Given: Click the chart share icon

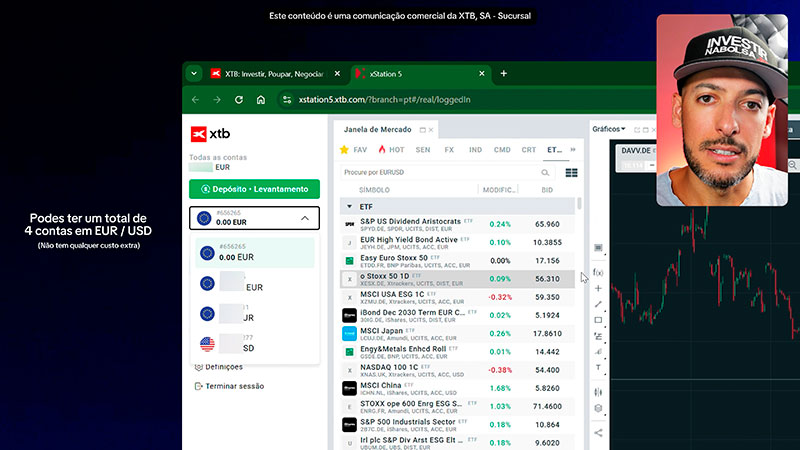Looking at the screenshot, I should click(598, 433).
